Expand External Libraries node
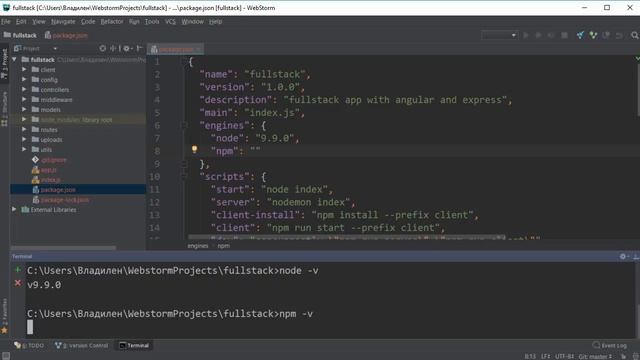 pyautogui.click(x=14, y=209)
